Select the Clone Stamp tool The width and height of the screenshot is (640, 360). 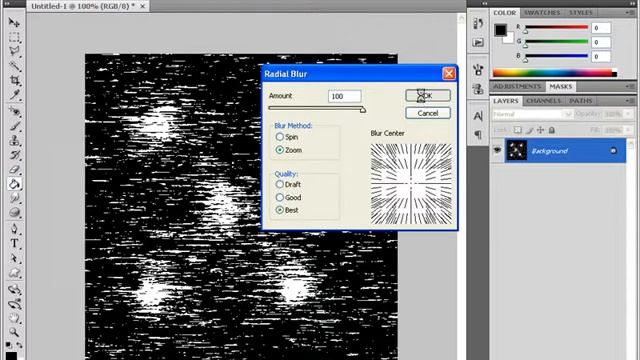coord(14,140)
